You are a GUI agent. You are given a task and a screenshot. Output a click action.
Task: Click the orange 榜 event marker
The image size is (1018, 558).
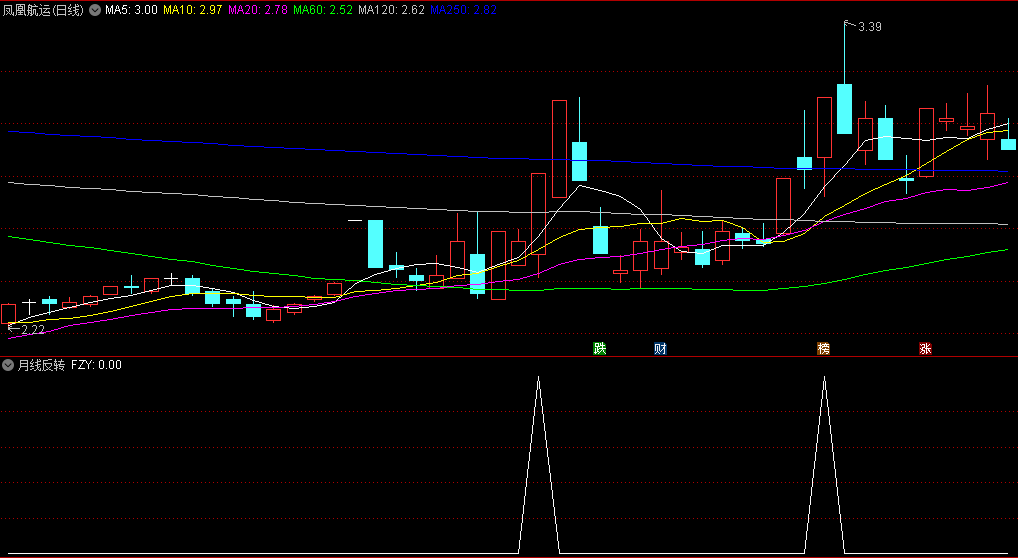[x=823, y=348]
